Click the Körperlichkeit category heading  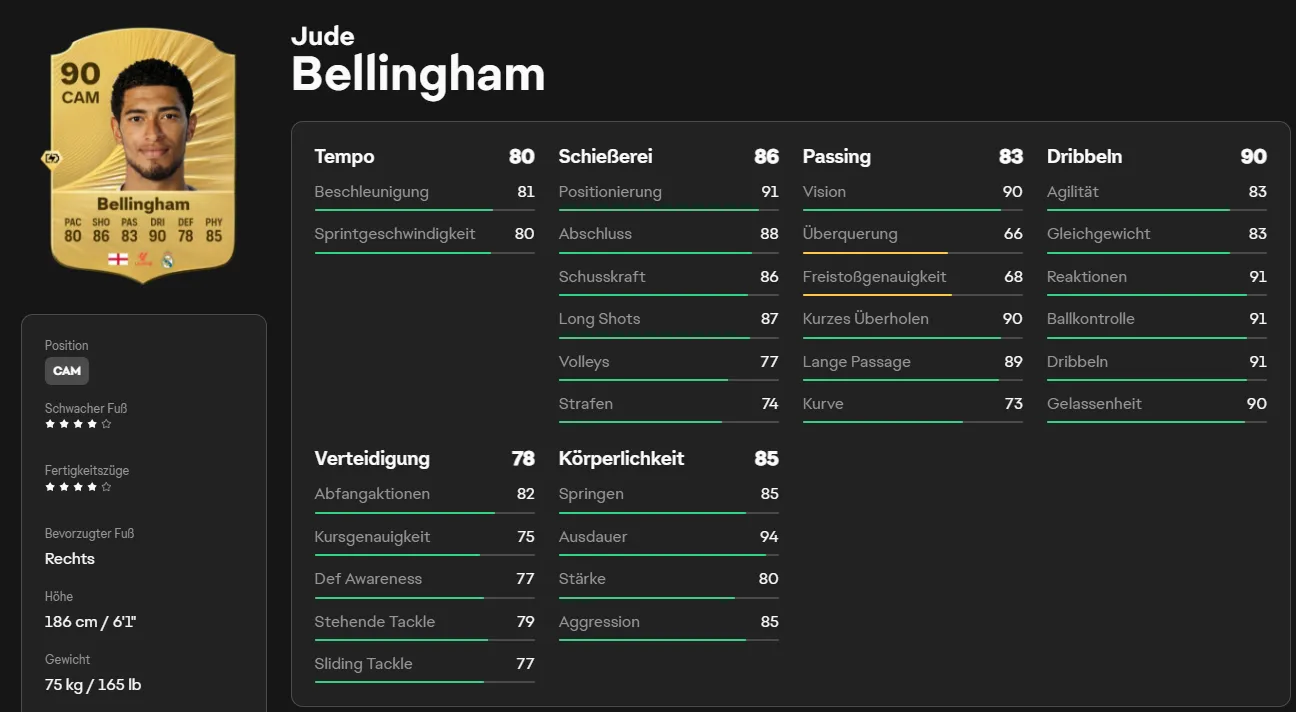(621, 458)
